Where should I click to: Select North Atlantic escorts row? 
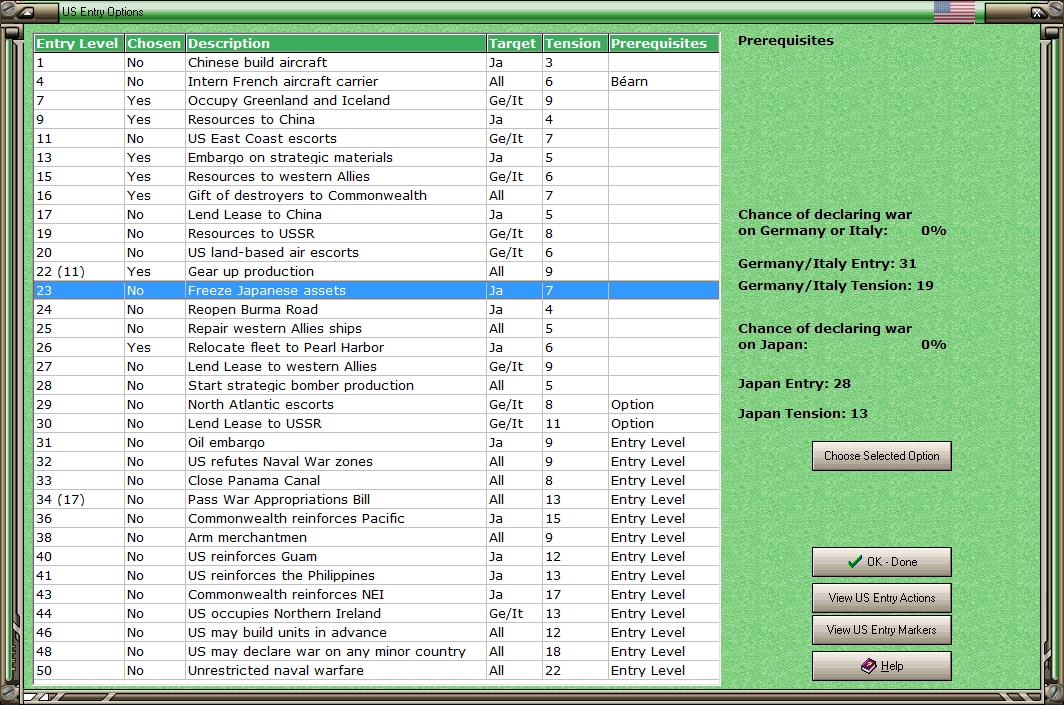tap(377, 404)
